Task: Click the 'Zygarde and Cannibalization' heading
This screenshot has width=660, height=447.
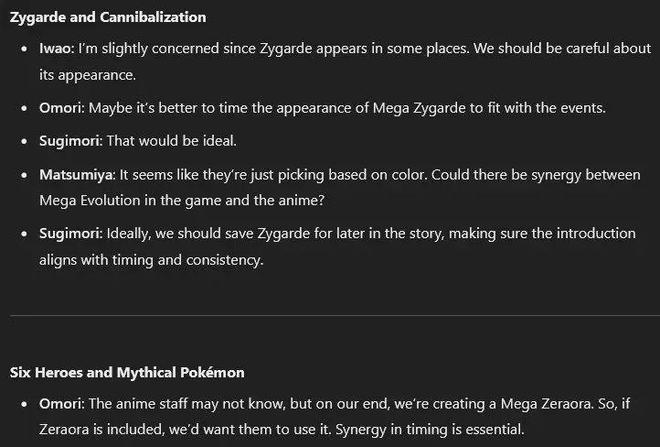Action: click(108, 17)
